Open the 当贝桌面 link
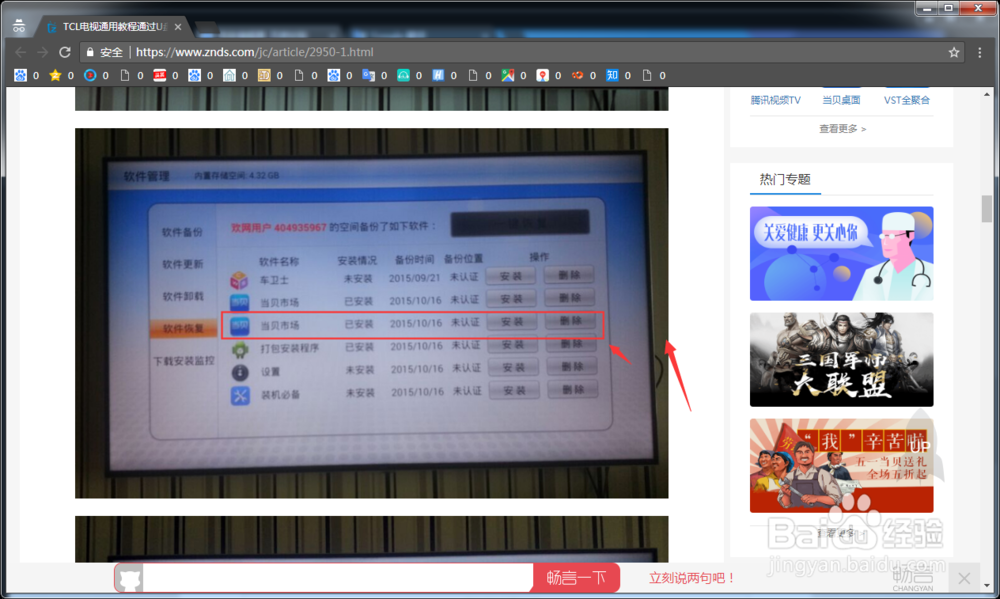 pyautogui.click(x=841, y=100)
